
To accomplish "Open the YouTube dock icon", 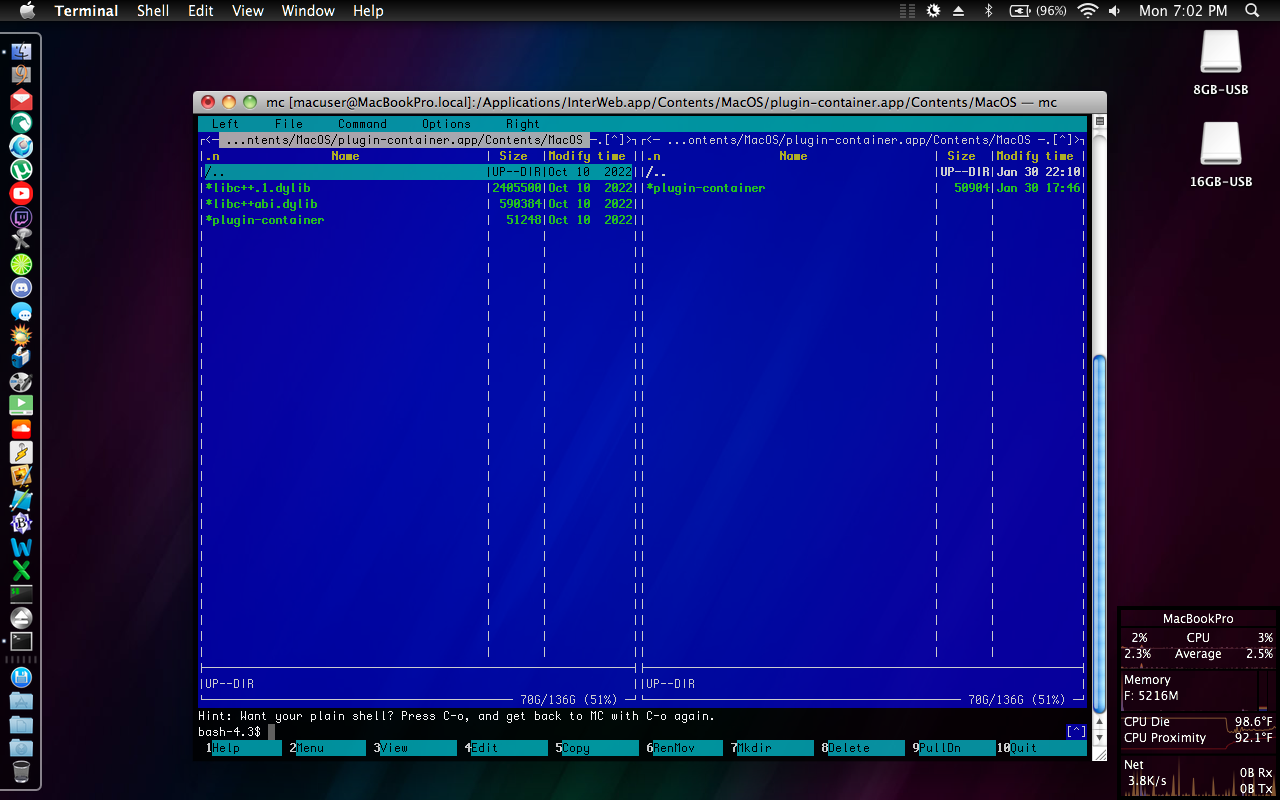I will click(x=21, y=194).
